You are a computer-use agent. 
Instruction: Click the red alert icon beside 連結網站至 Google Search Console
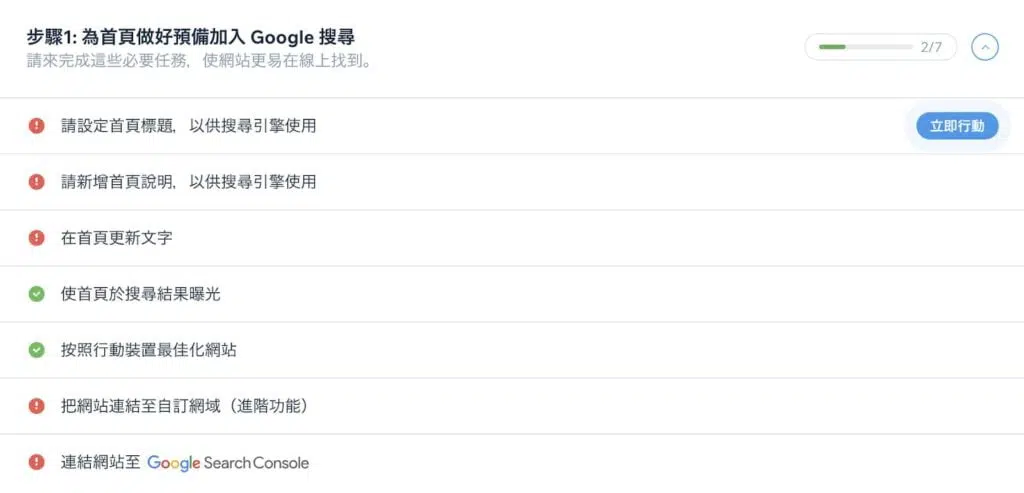37,462
